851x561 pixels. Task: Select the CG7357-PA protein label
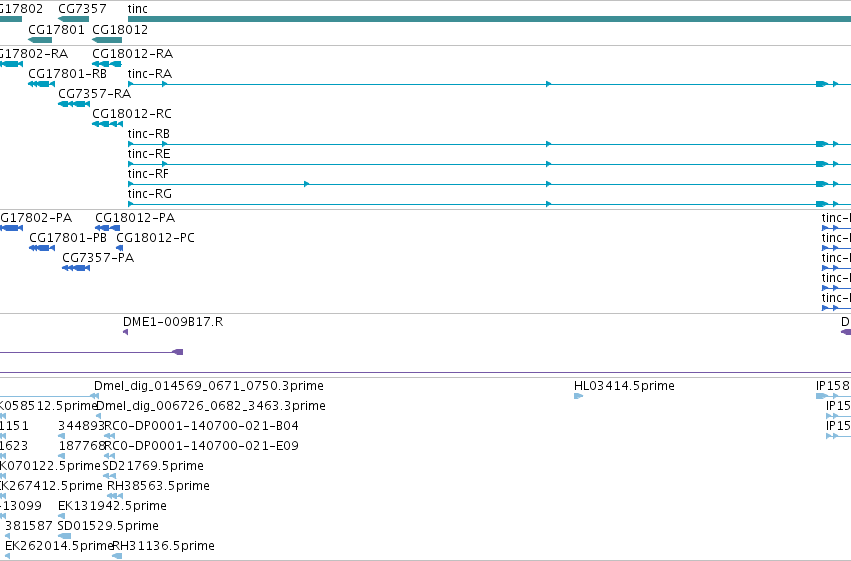tap(98, 258)
